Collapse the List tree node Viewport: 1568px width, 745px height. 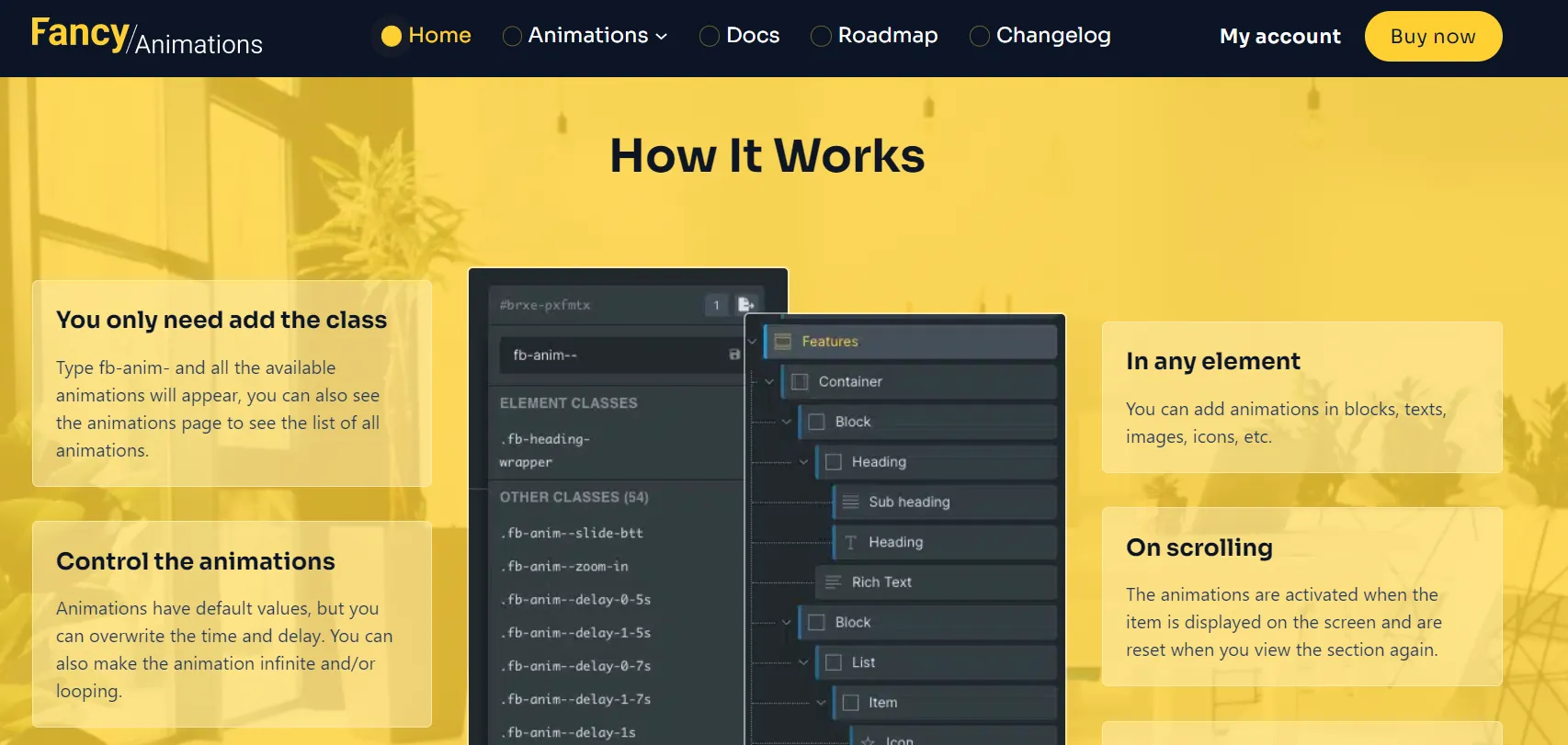pos(803,662)
